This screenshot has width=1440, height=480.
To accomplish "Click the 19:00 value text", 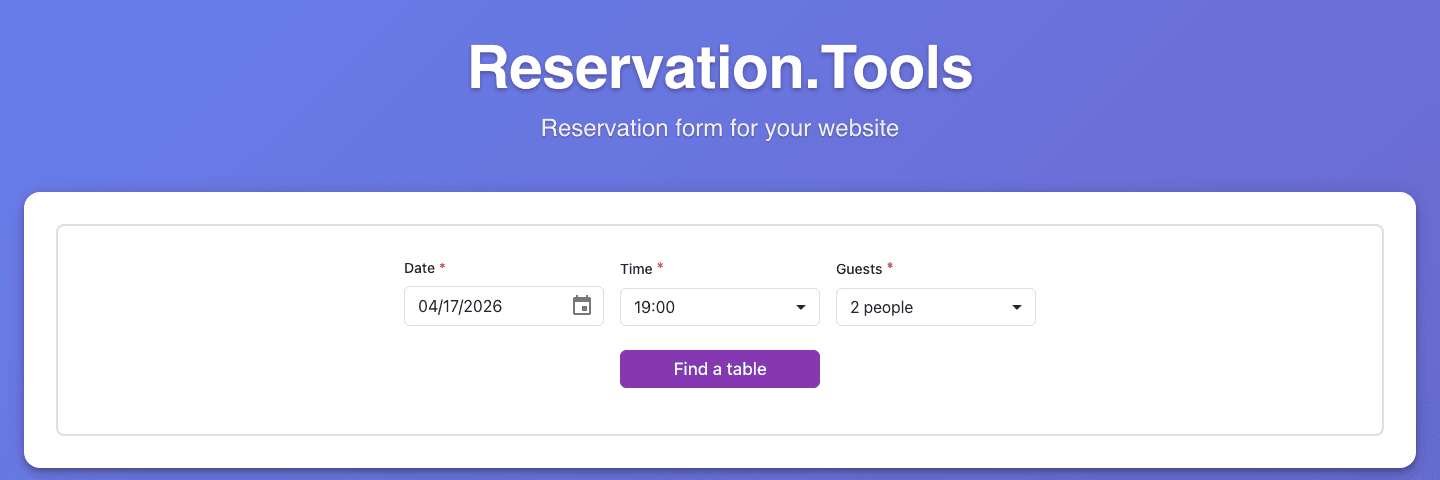I will [x=655, y=308].
